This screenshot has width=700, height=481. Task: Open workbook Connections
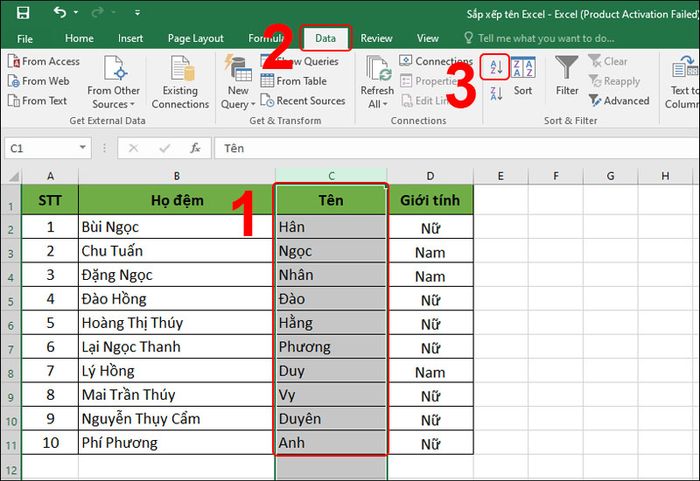tap(436, 61)
